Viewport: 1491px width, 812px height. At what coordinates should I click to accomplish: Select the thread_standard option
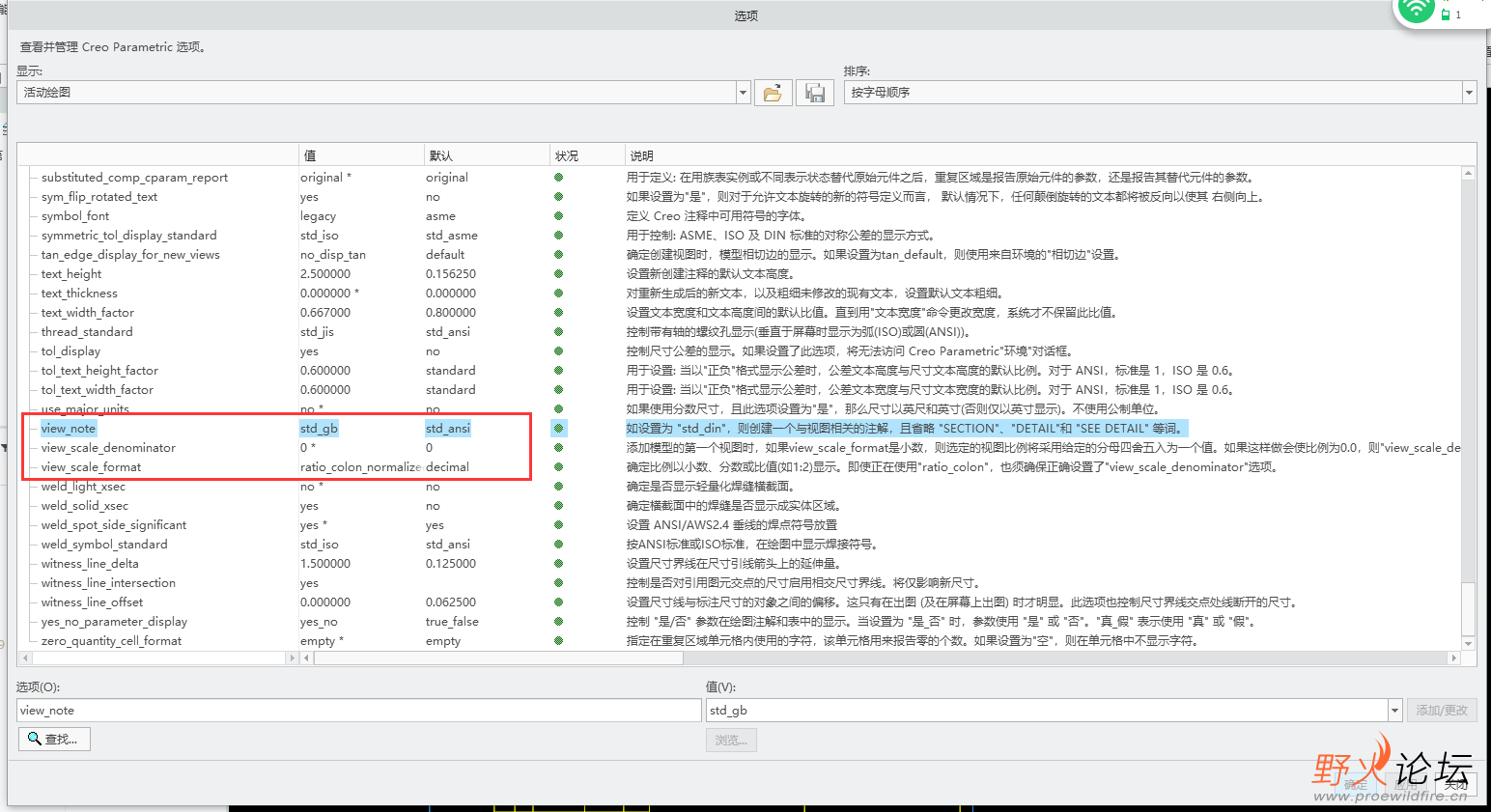tap(87, 331)
